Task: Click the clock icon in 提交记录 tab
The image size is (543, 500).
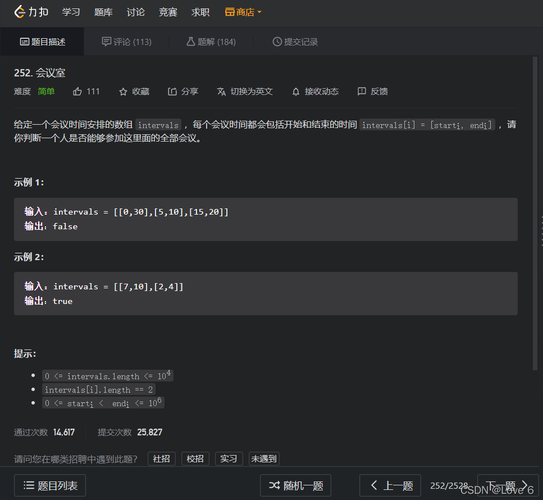Action: [x=277, y=42]
